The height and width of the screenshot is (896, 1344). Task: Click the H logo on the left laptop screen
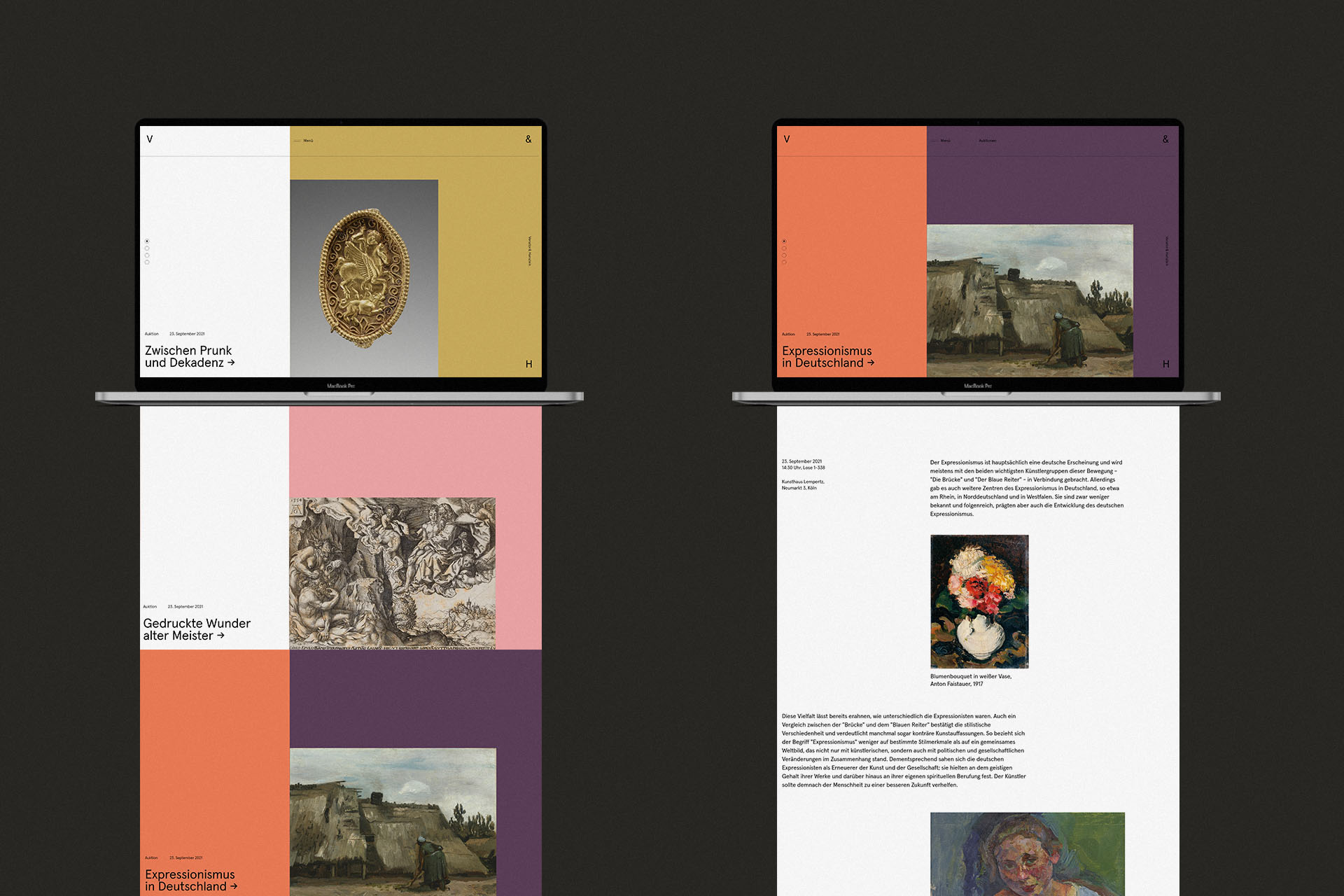[x=528, y=364]
